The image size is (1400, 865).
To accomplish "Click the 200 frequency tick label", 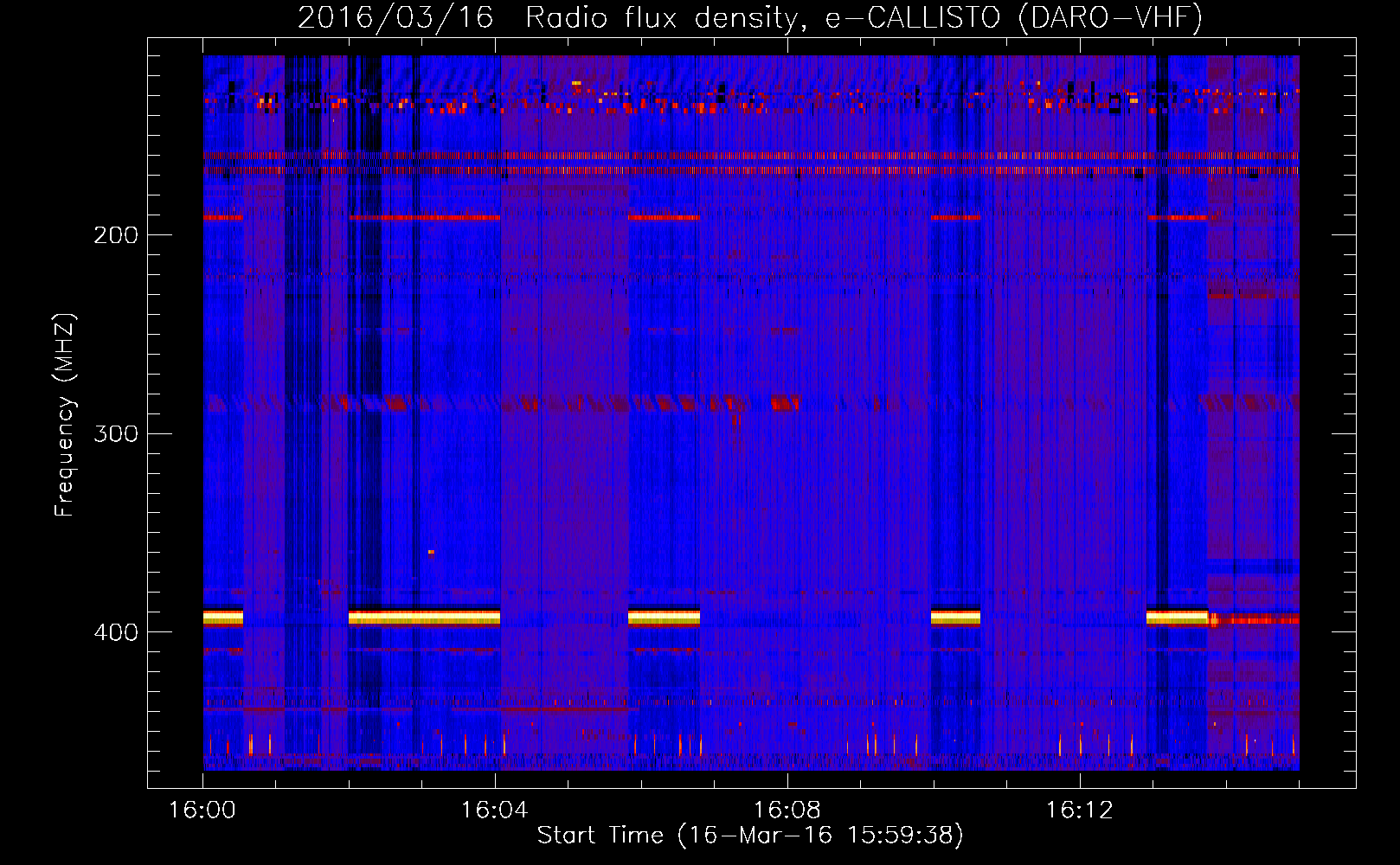I will coord(115,235).
